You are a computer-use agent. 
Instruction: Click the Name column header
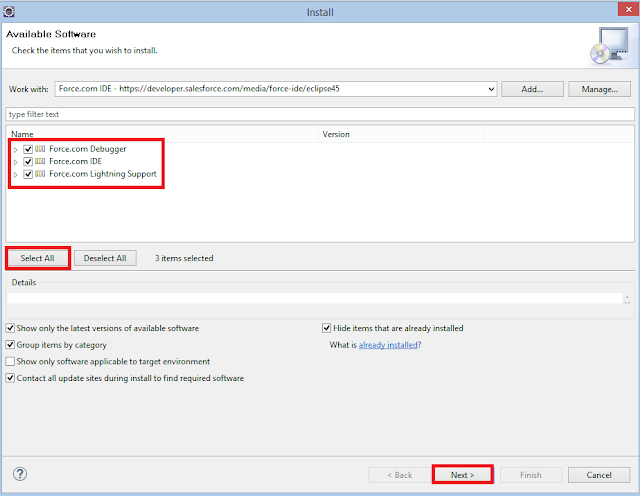click(162, 134)
